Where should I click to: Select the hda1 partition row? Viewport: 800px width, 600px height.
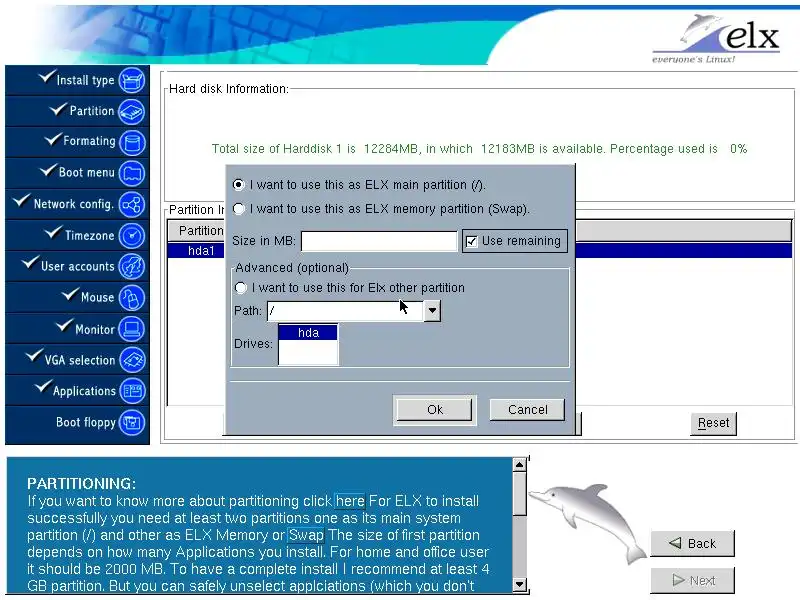click(x=480, y=251)
